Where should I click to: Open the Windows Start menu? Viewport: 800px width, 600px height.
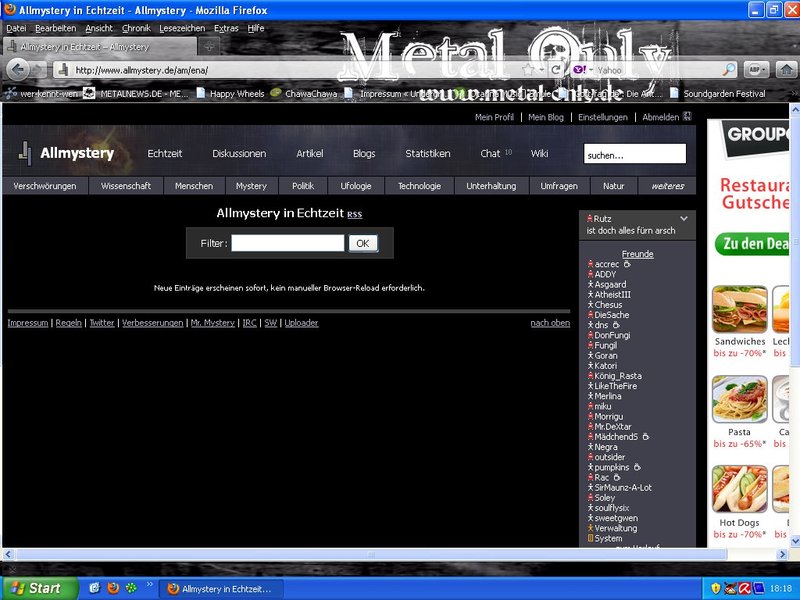(39, 588)
